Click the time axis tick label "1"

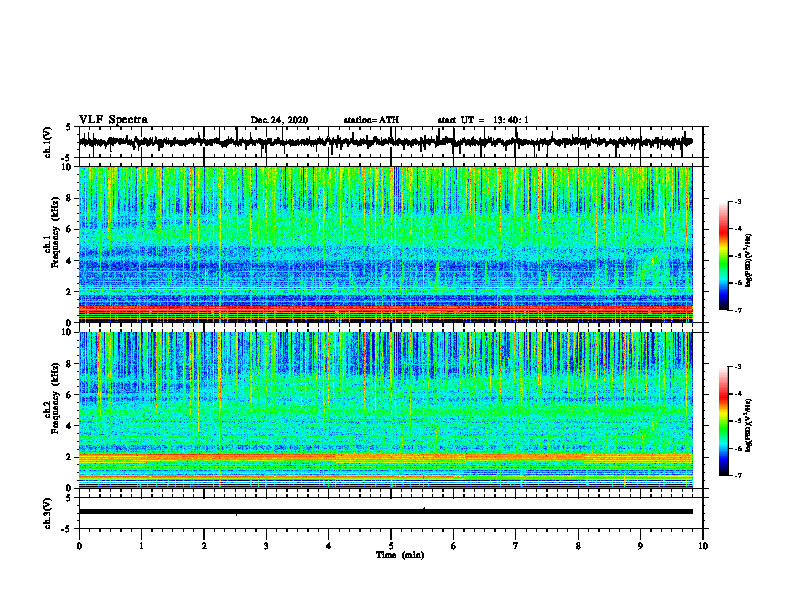point(141,546)
